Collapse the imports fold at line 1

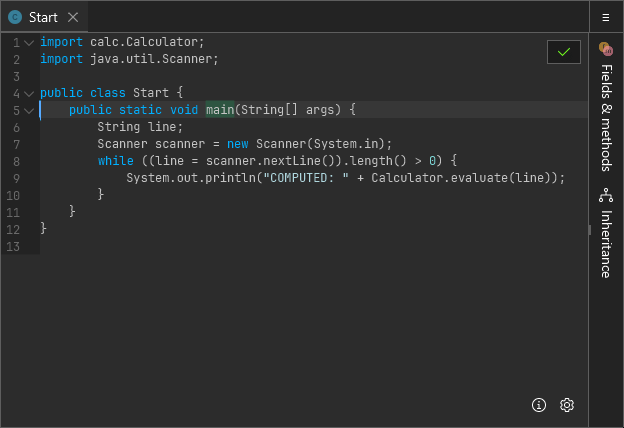[29, 42]
